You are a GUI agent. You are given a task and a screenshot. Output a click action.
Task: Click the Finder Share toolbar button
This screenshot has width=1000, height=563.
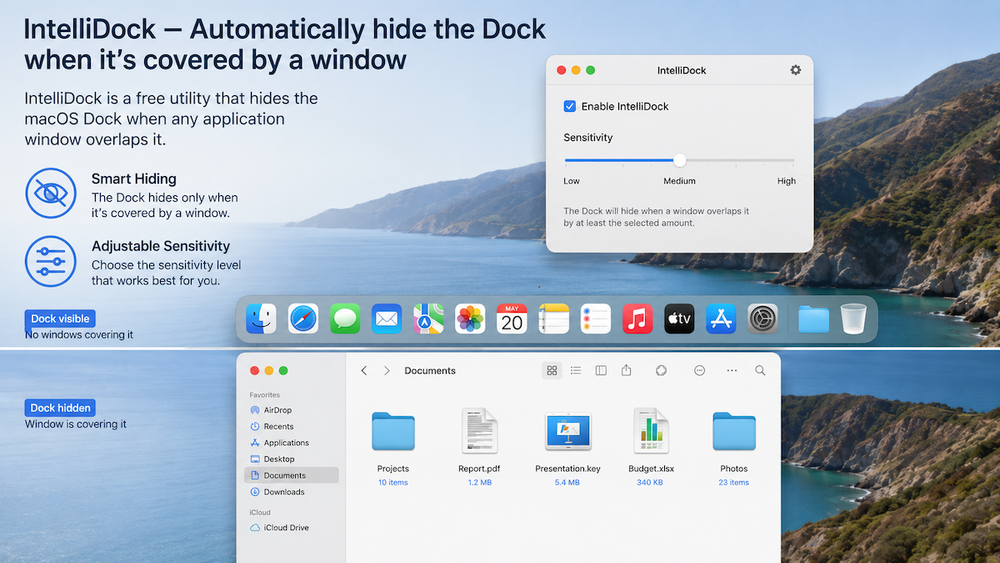pyautogui.click(x=626, y=370)
